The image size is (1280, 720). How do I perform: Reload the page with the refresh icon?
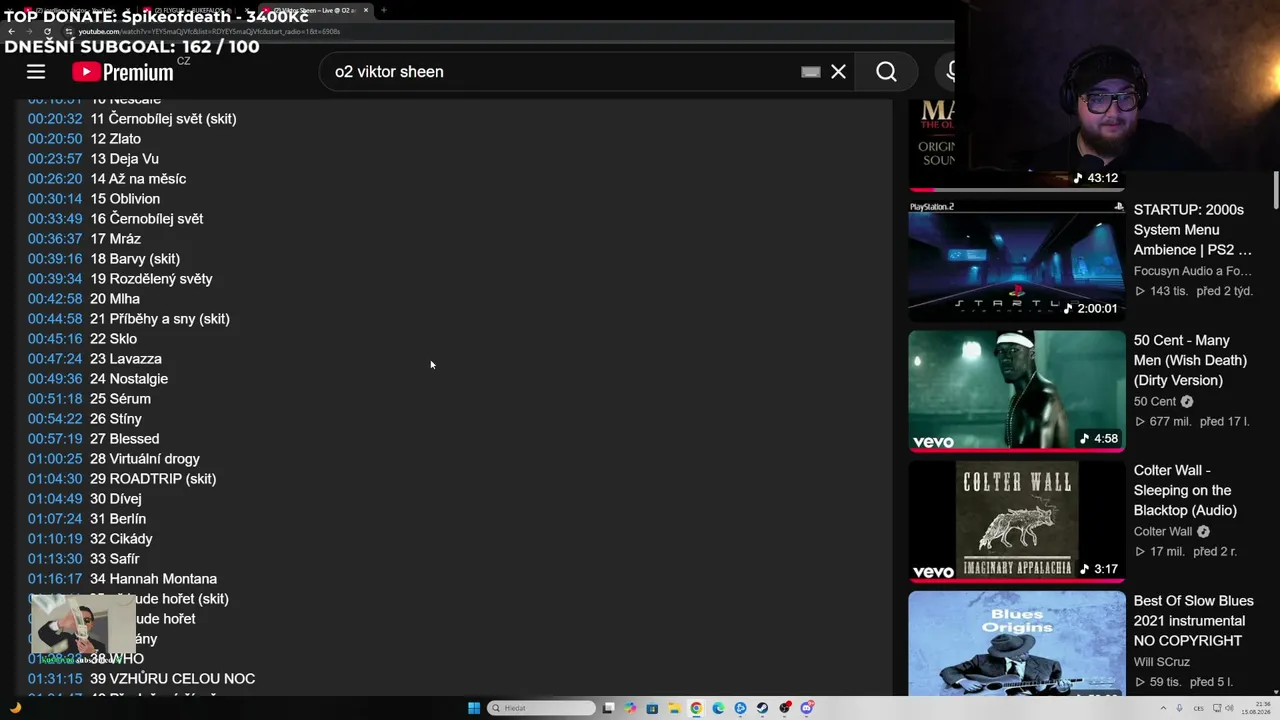[x=47, y=31]
